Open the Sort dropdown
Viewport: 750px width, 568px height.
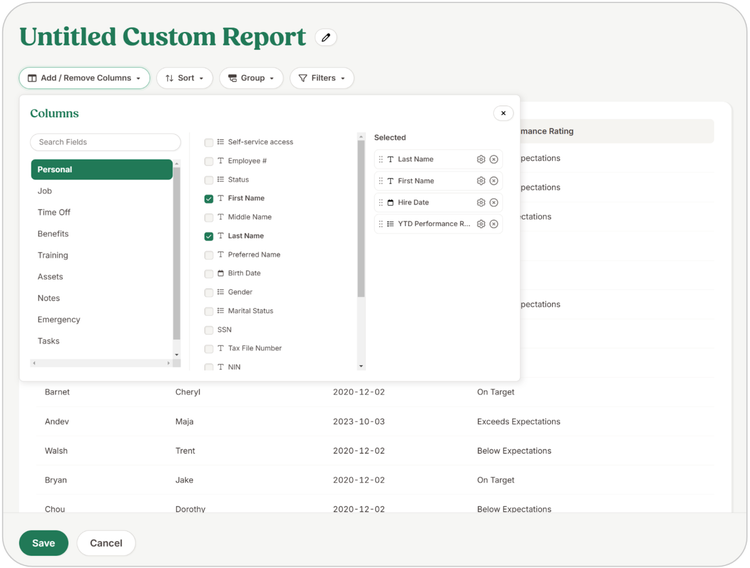(x=184, y=78)
